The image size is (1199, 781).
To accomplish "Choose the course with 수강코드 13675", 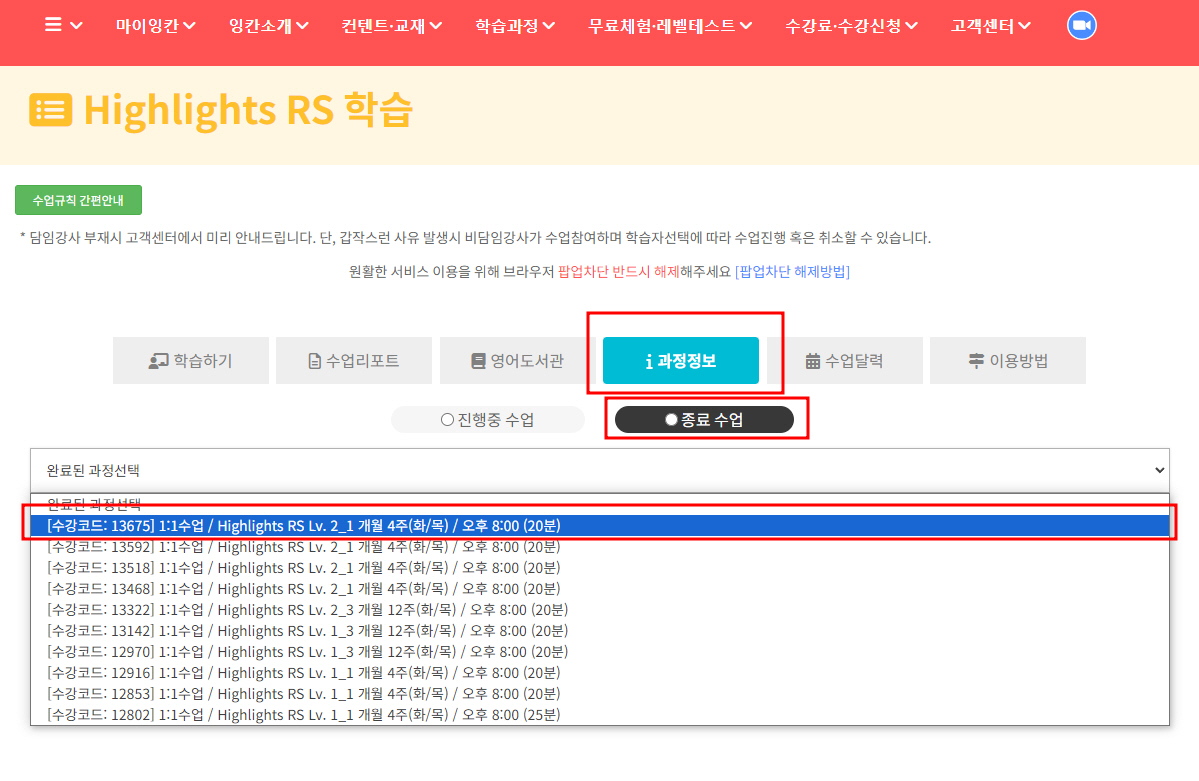I will 600,526.
